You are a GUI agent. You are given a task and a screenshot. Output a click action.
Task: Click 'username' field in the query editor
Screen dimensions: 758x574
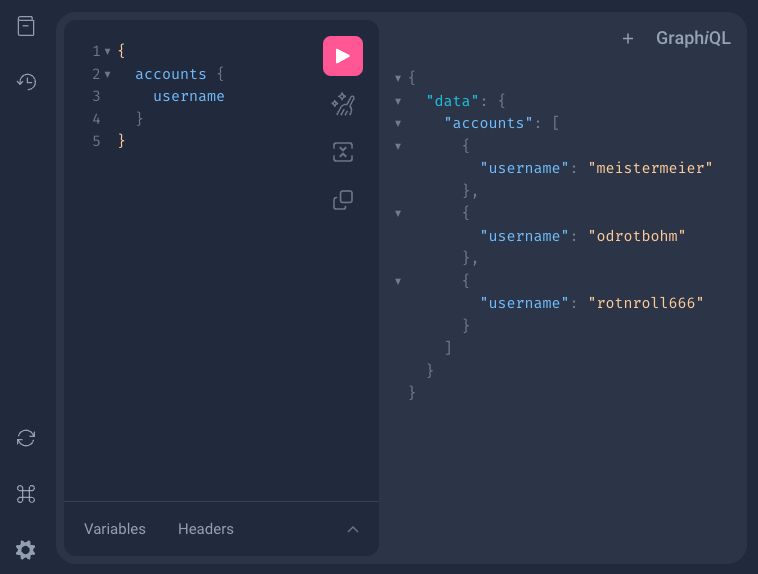pyautogui.click(x=189, y=96)
